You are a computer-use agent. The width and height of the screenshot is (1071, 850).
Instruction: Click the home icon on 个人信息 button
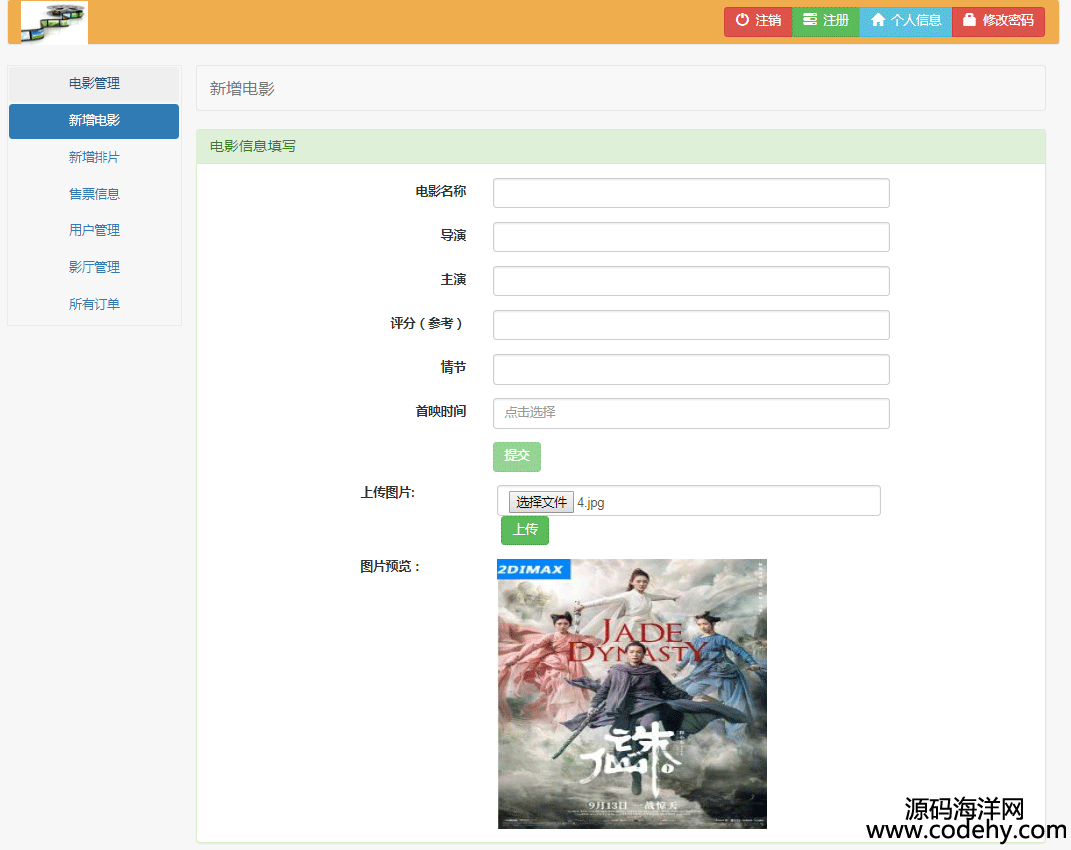pyautogui.click(x=878, y=20)
